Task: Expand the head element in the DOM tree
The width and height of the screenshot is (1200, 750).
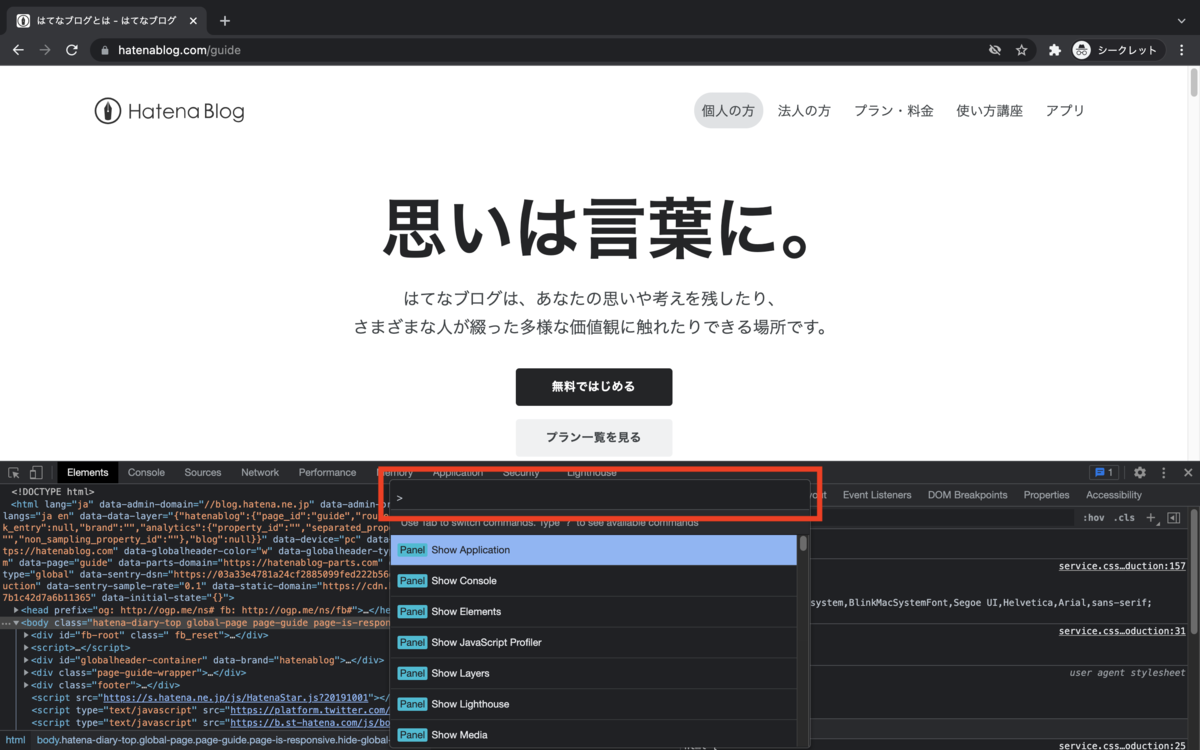Action: pyautogui.click(x=15, y=610)
